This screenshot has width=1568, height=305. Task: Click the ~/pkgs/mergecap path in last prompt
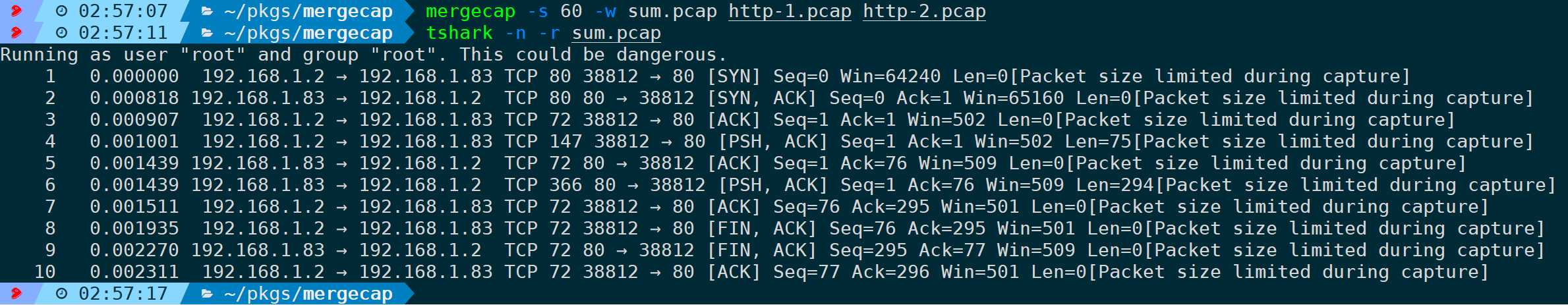308,294
